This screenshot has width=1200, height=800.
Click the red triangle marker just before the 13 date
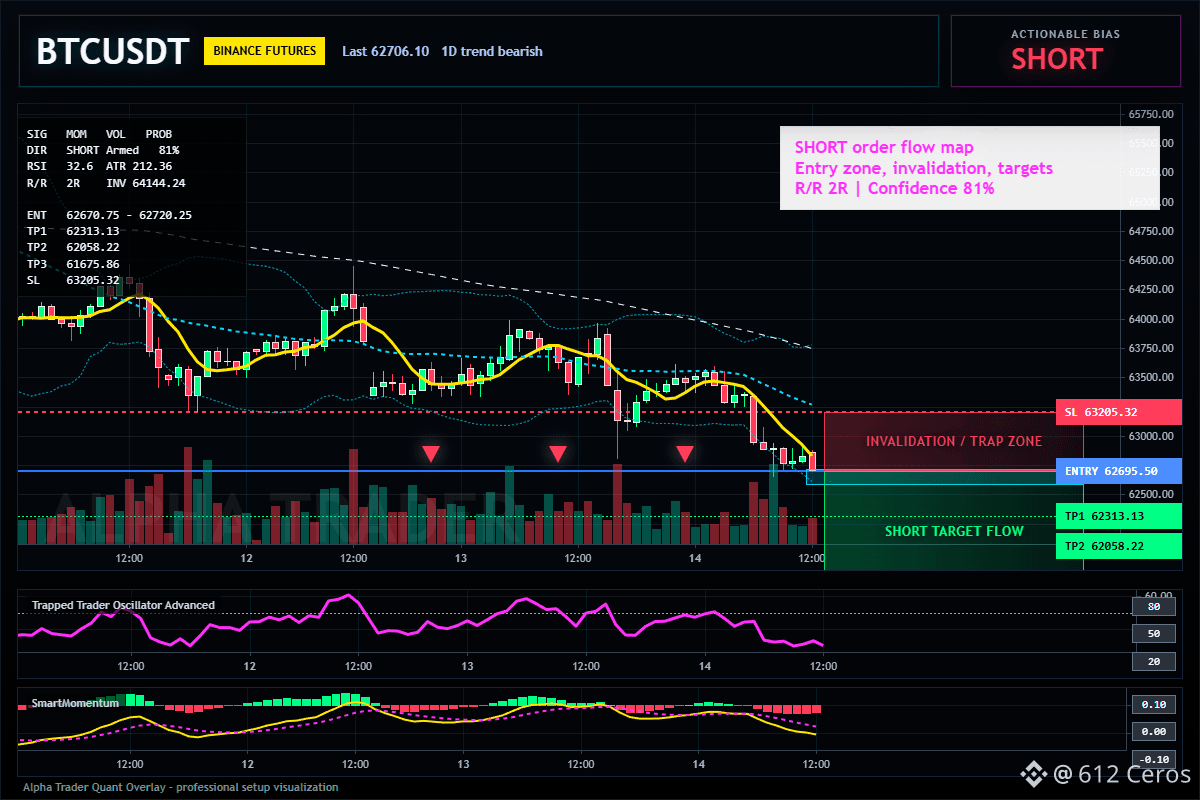coord(430,454)
